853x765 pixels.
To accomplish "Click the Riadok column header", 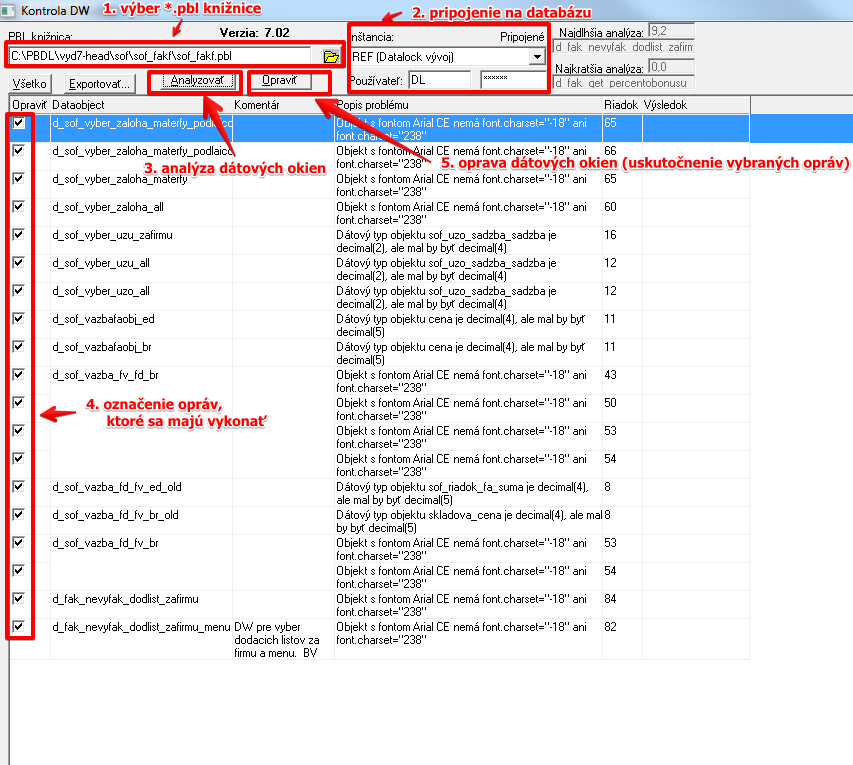I will click(622, 104).
